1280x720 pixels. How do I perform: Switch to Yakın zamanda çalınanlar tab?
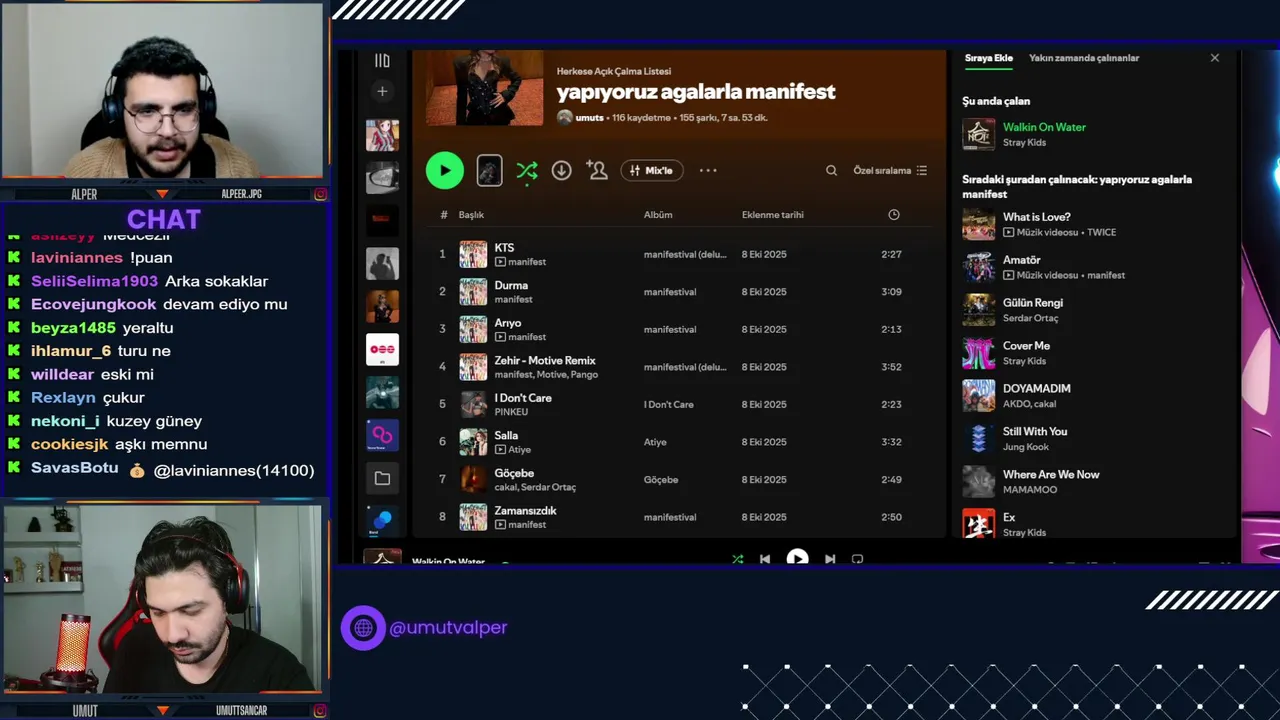[x=1084, y=58]
